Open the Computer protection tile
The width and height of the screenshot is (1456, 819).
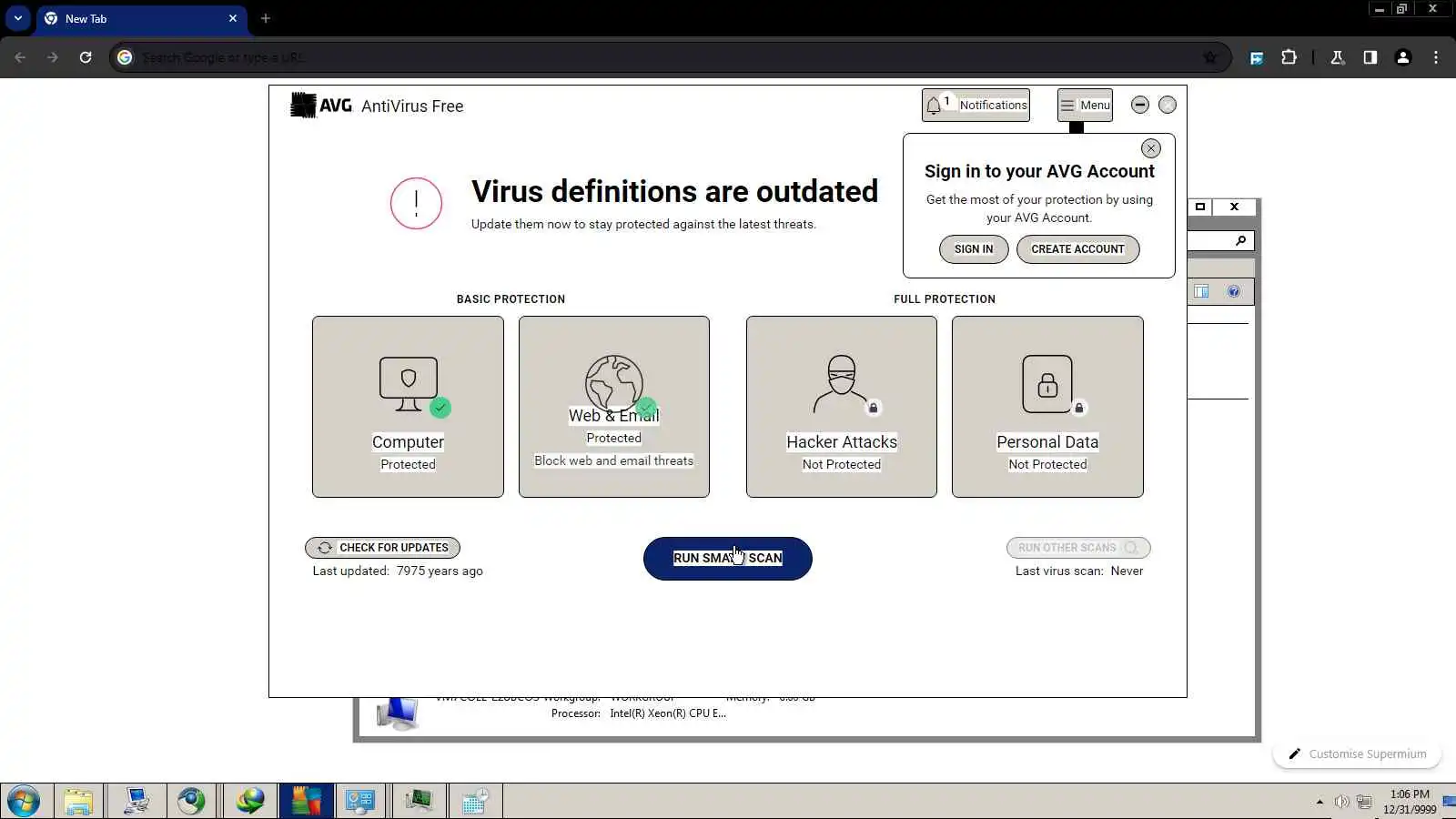click(x=408, y=407)
